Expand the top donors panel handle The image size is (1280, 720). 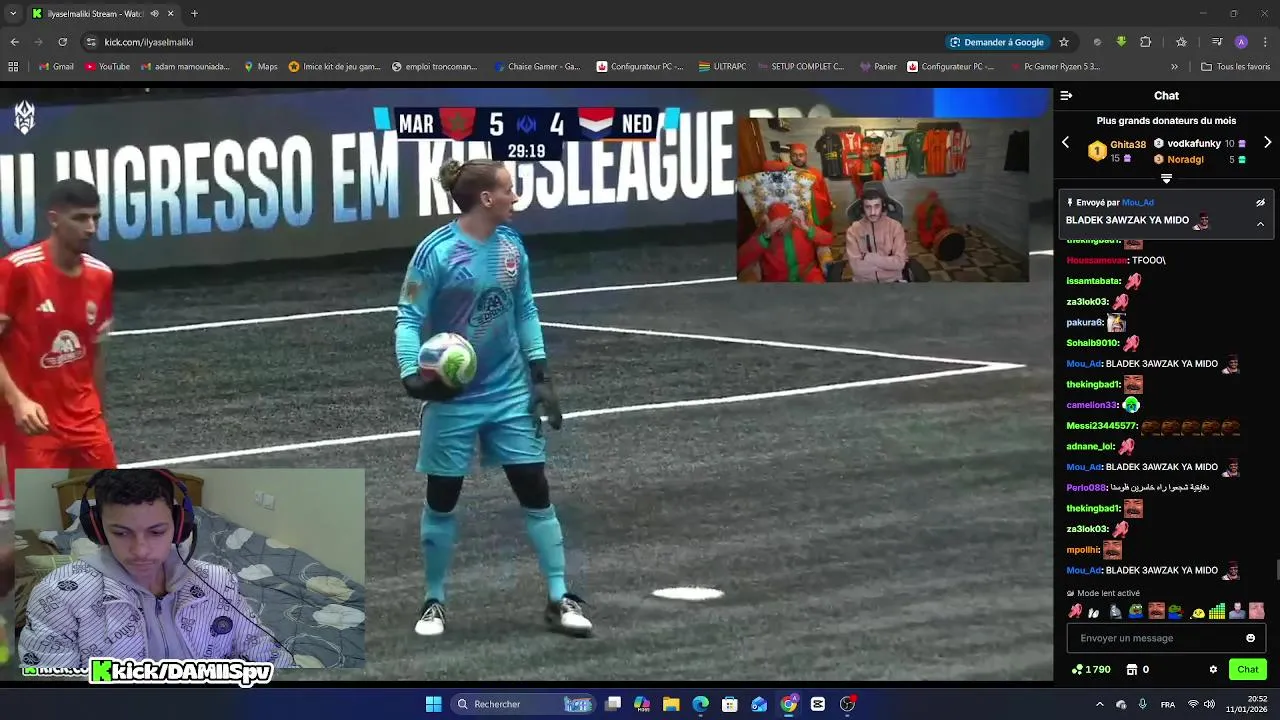(1166, 178)
